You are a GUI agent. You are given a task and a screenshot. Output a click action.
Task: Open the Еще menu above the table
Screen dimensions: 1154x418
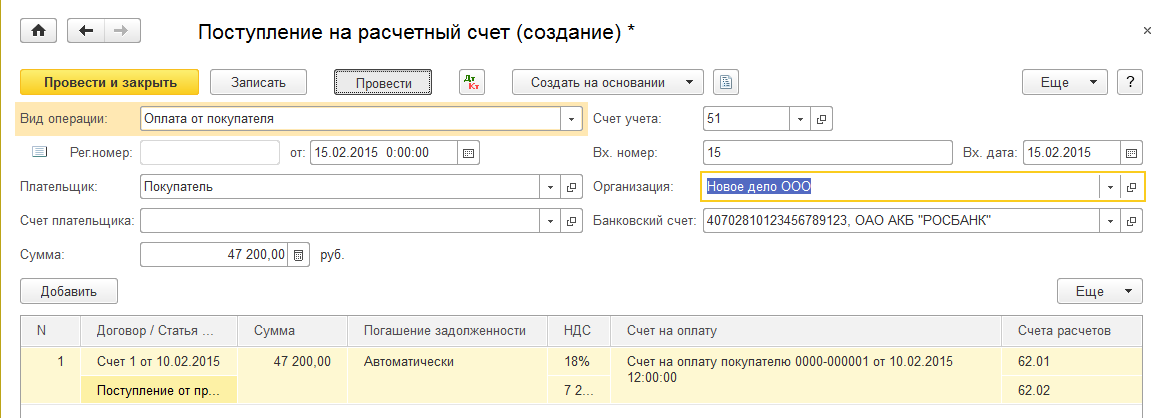click(x=1100, y=291)
